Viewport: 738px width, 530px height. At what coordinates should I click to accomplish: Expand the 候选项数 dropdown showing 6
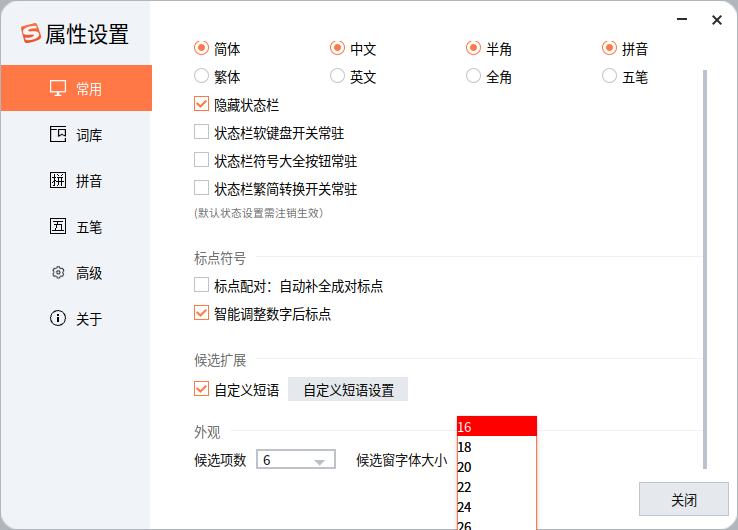[x=296, y=459]
